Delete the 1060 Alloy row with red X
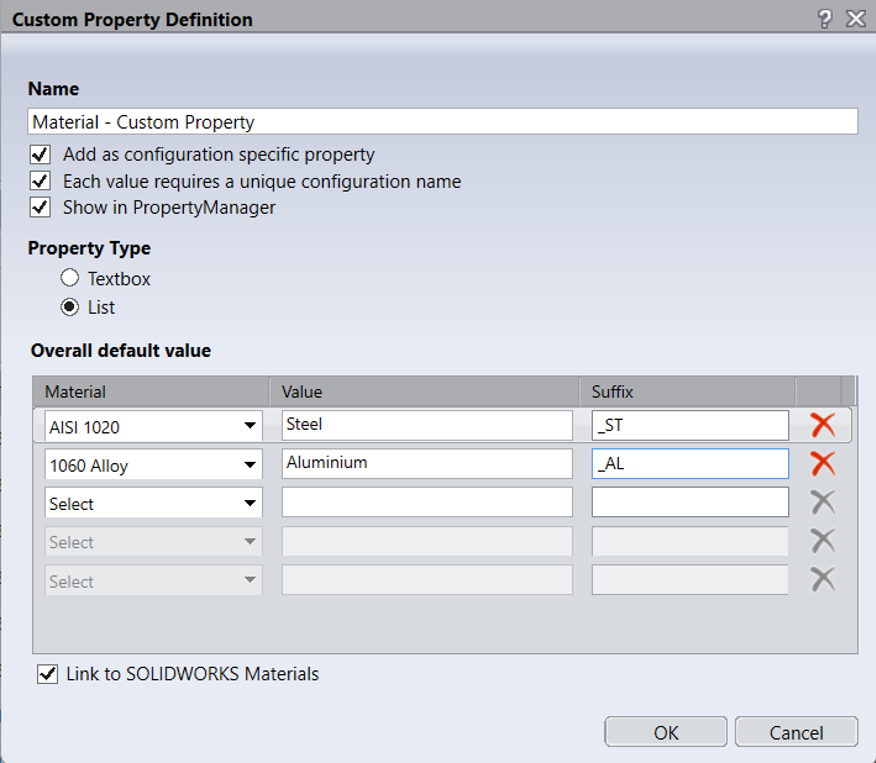 click(x=822, y=463)
